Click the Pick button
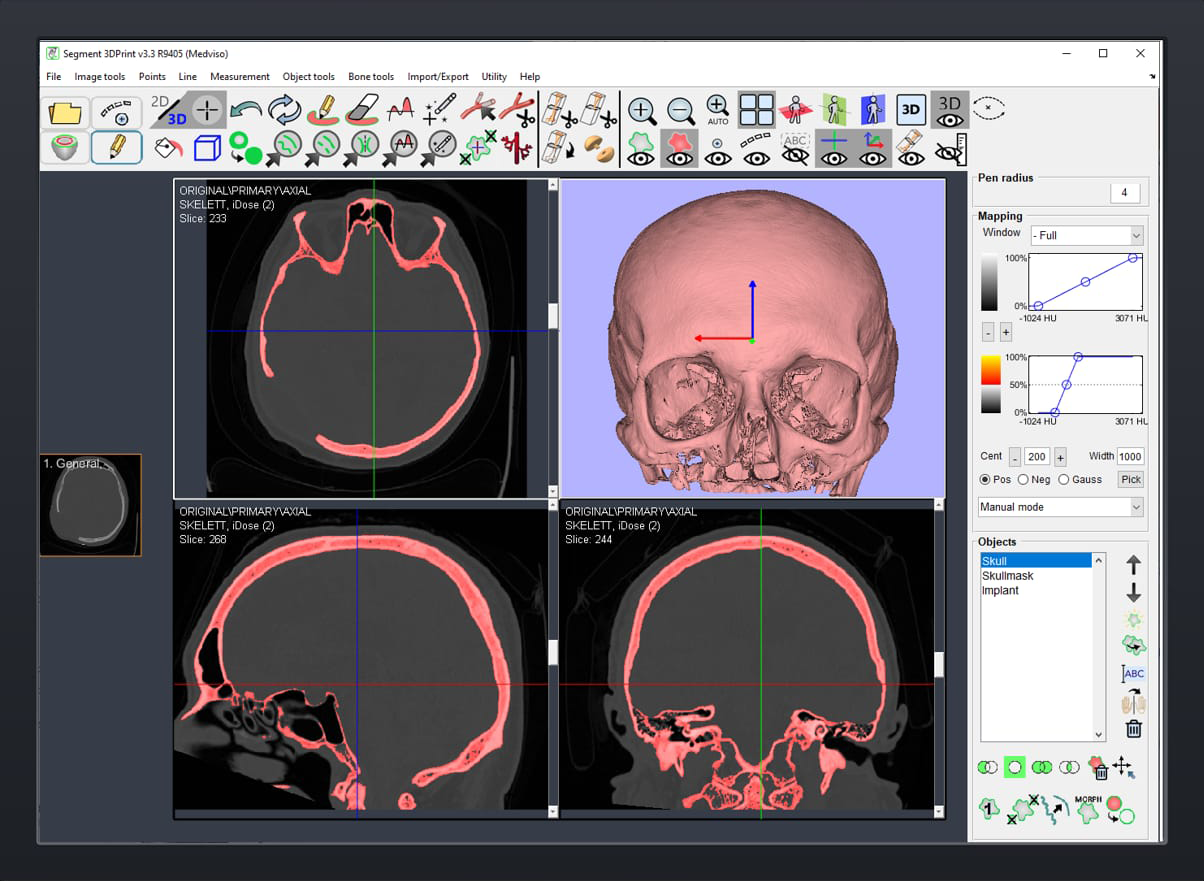Viewport: 1204px width, 881px height. pos(1130,480)
